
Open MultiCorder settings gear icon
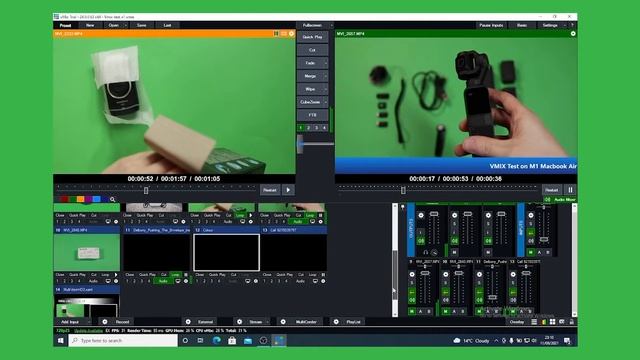click(x=283, y=322)
